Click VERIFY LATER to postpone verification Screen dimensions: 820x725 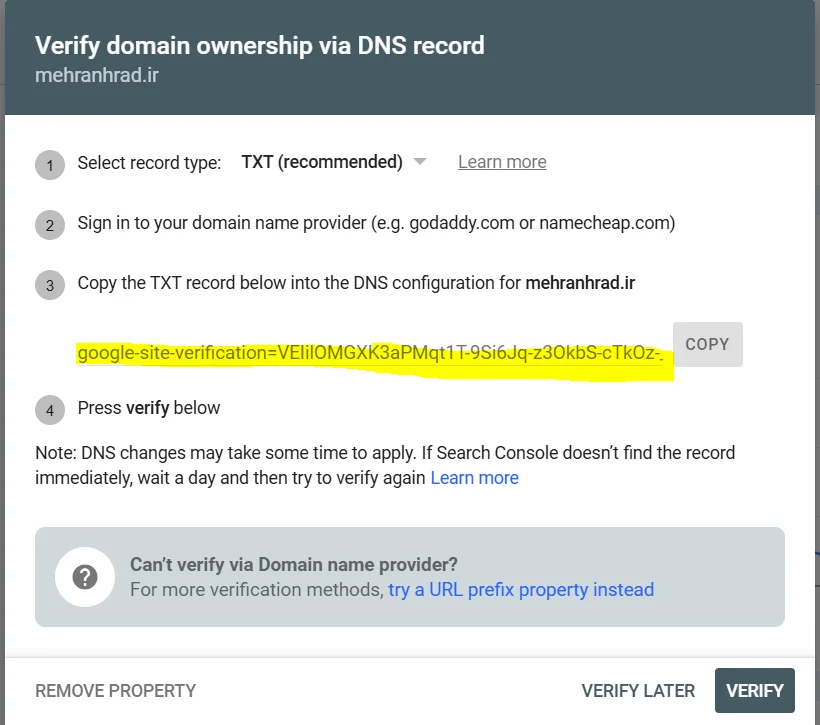click(x=638, y=690)
